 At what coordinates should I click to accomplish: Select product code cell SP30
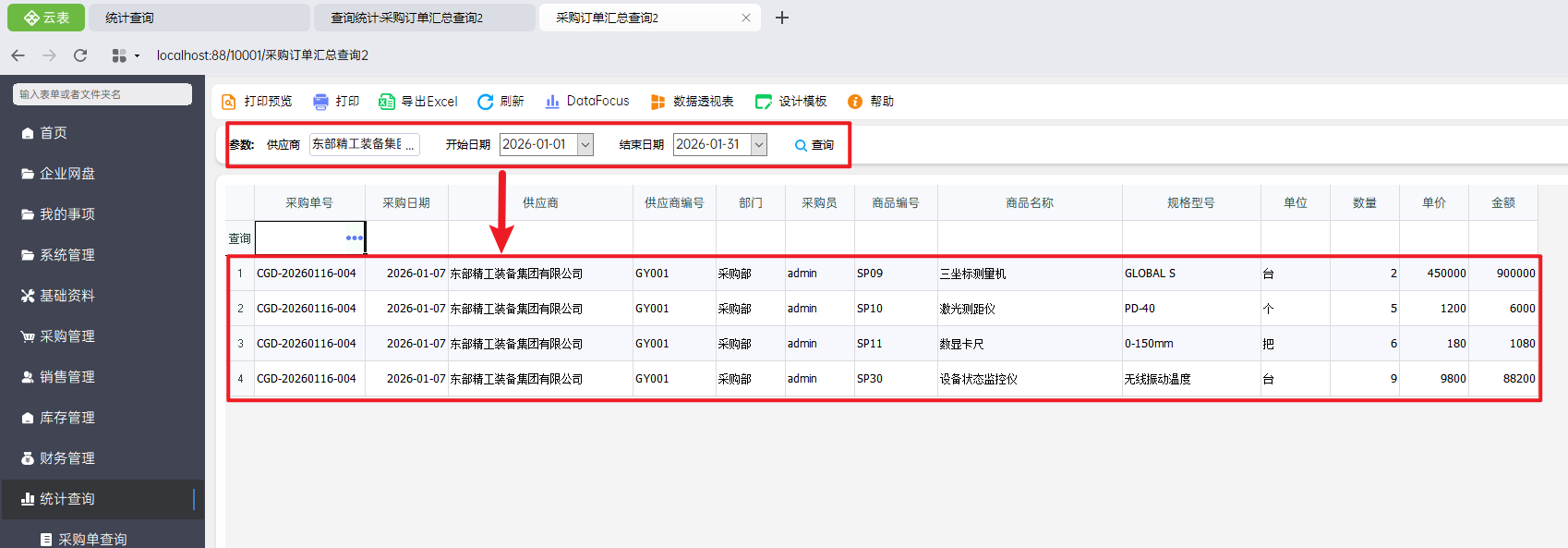click(x=896, y=379)
